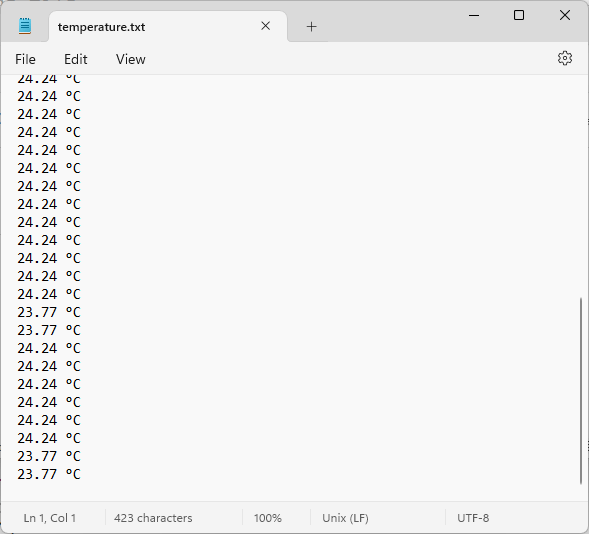The image size is (589, 534).
Task: Click the first 23.77 °C line
Action: (x=49, y=312)
